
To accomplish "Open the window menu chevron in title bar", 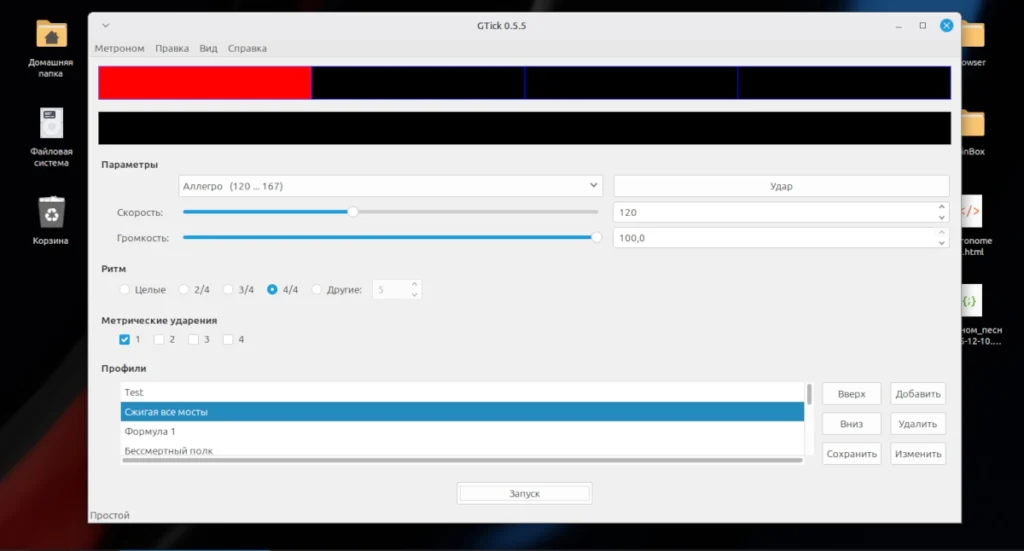I will pyautogui.click(x=106, y=25).
